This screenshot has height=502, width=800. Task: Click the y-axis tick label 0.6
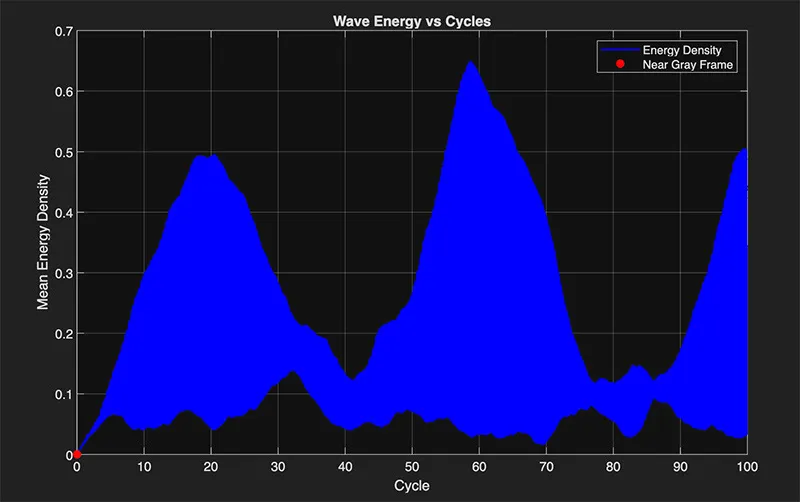[x=63, y=92]
